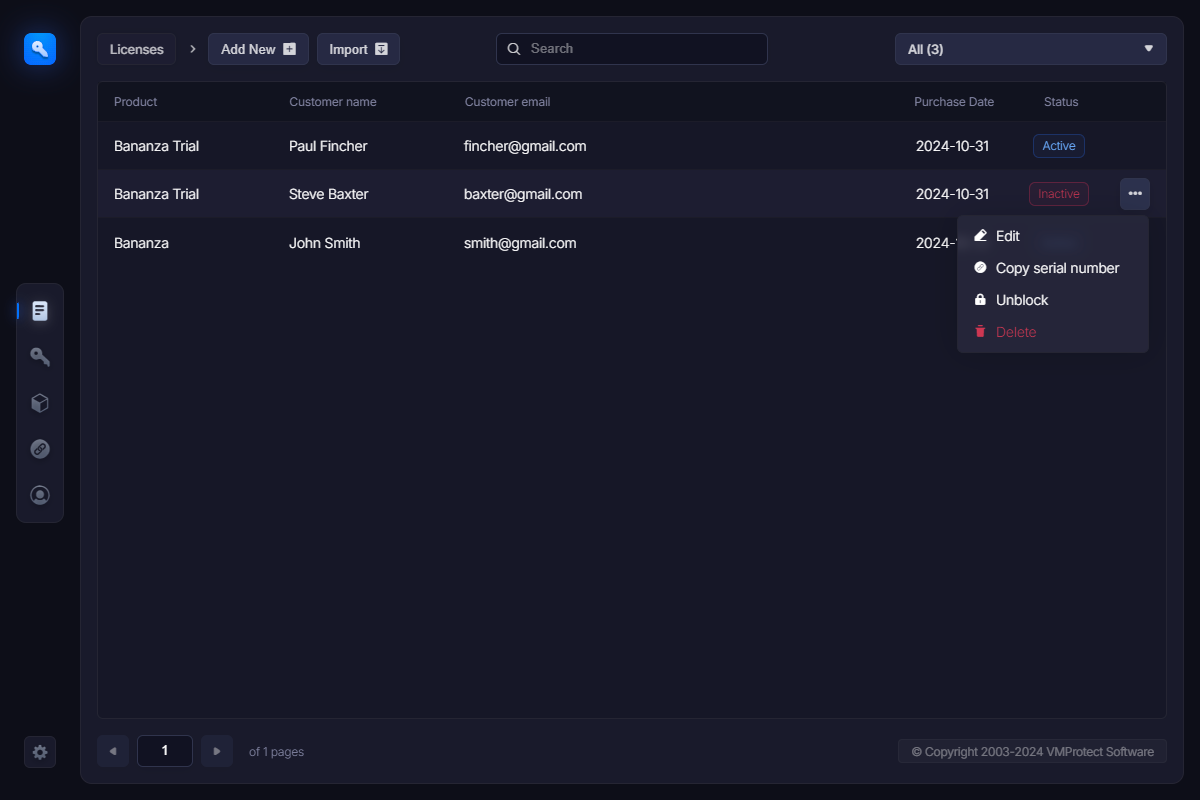The image size is (1200, 800).
Task: Go to the previous page arrow
Action: [113, 751]
